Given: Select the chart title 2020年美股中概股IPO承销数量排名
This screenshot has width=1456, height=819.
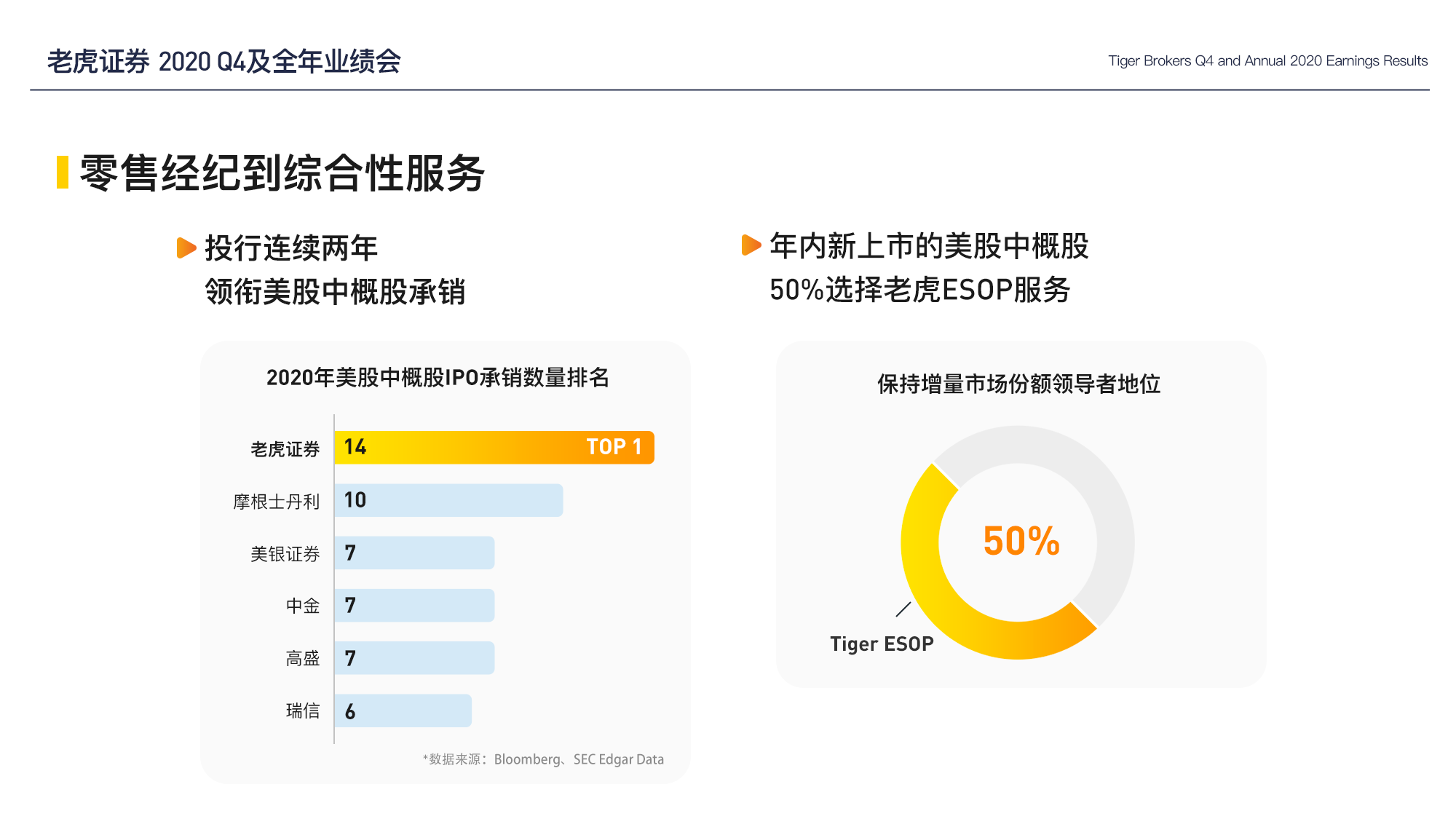Looking at the screenshot, I should click(x=438, y=378).
